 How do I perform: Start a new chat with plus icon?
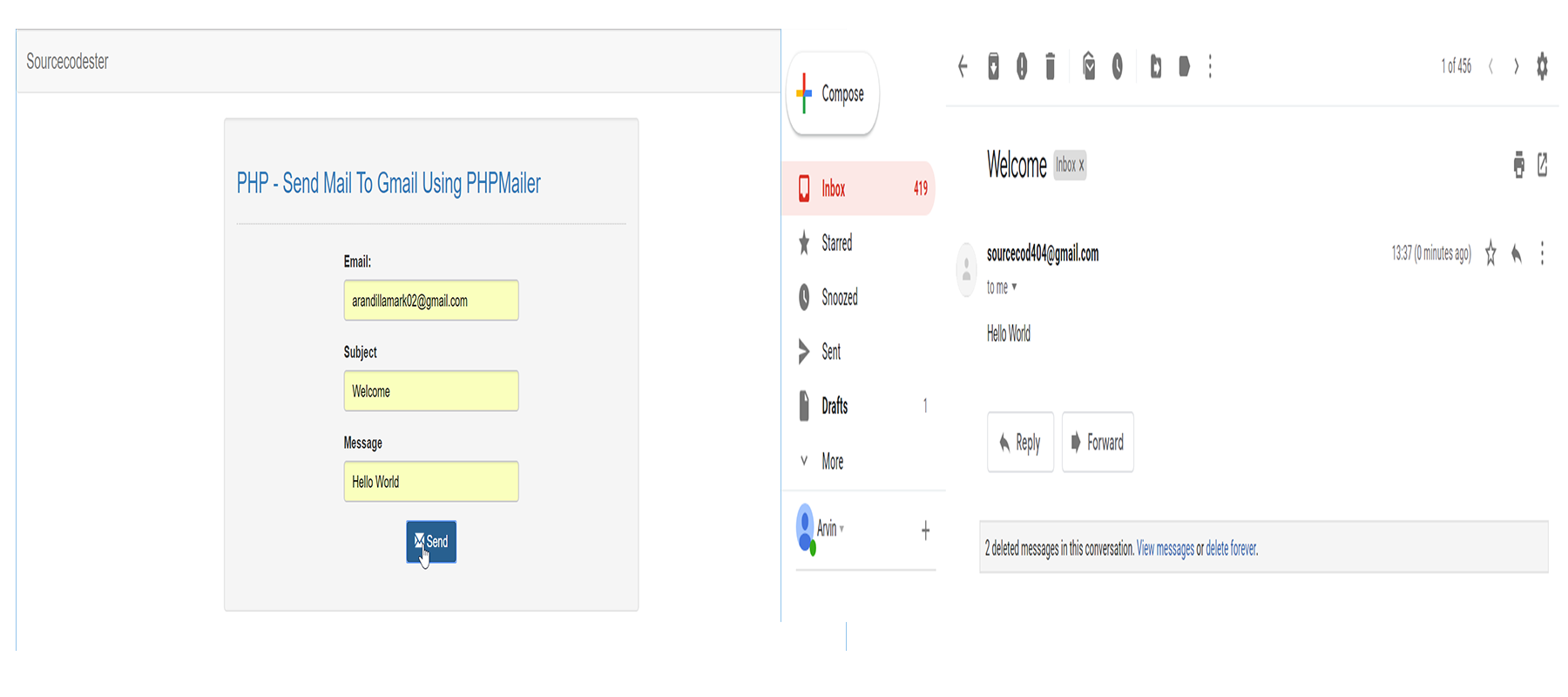925,531
